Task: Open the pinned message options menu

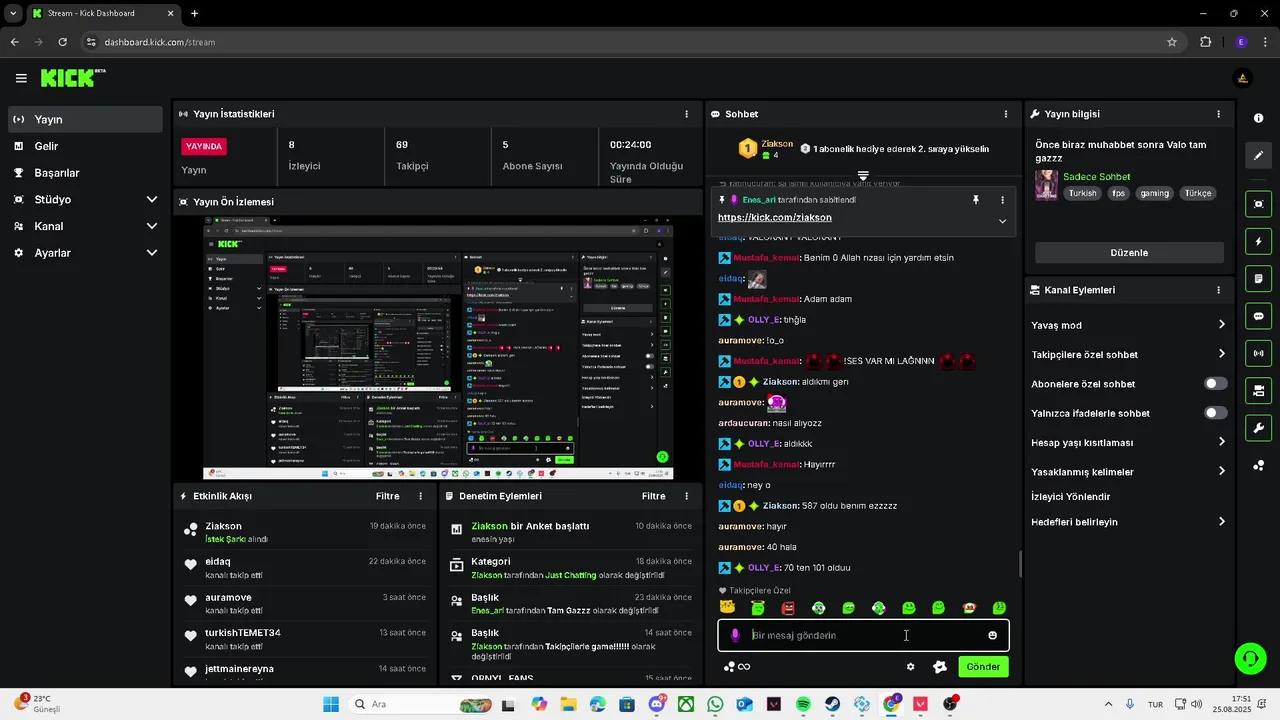Action: point(1002,200)
